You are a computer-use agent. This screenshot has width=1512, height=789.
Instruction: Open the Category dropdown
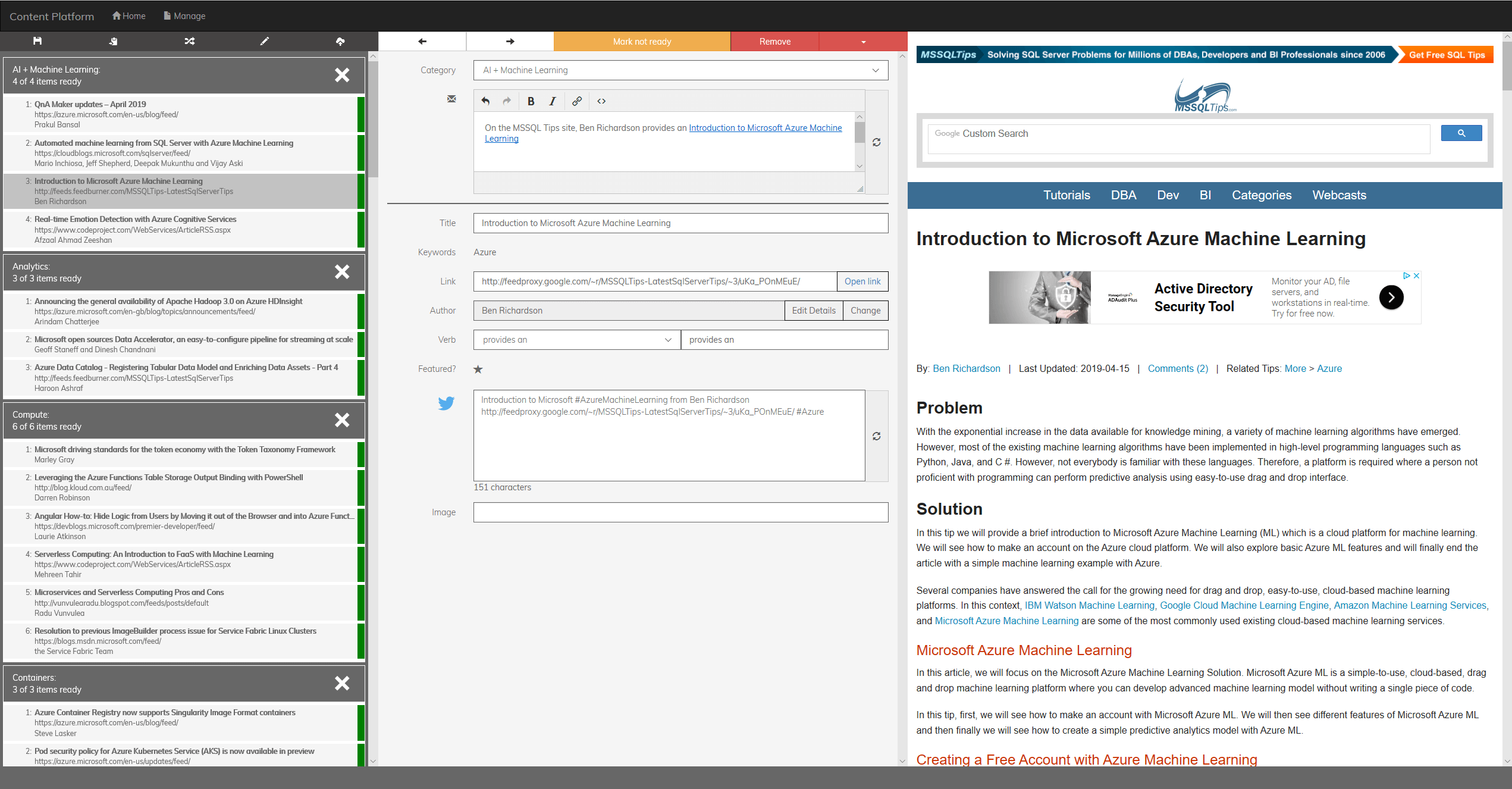click(x=680, y=70)
